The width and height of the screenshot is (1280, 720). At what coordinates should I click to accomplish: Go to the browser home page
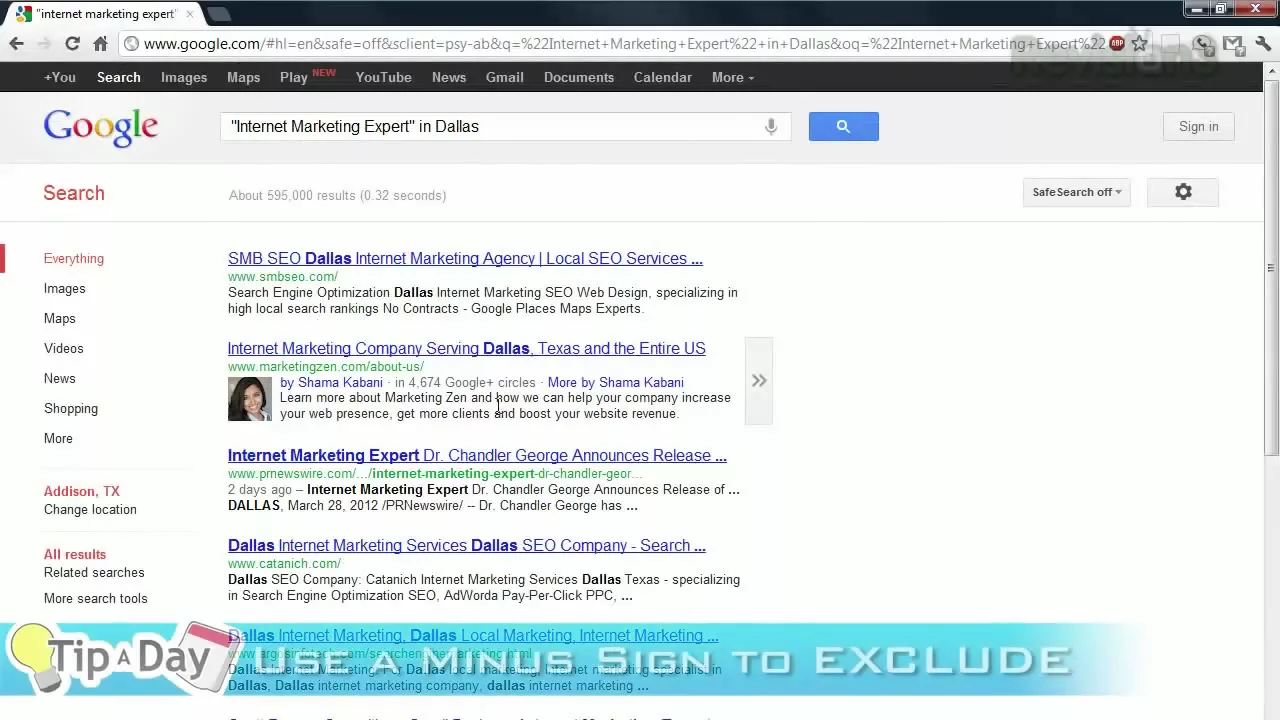coord(100,44)
